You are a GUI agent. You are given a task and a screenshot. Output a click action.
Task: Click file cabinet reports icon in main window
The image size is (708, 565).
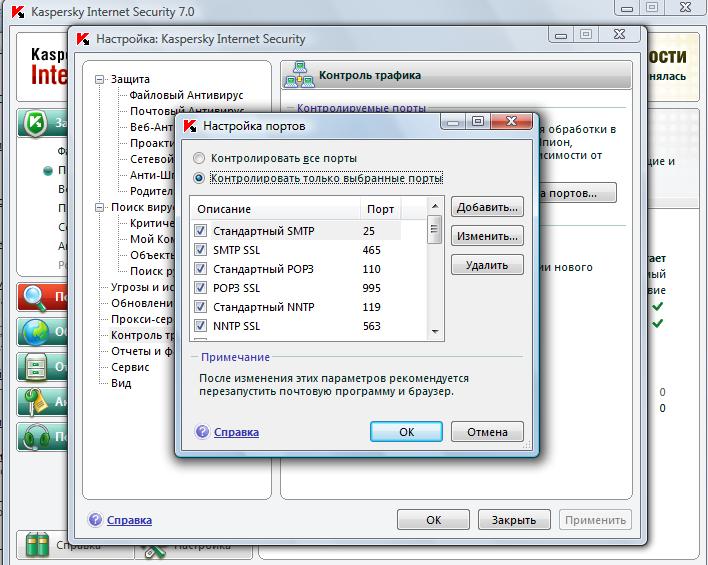point(36,367)
